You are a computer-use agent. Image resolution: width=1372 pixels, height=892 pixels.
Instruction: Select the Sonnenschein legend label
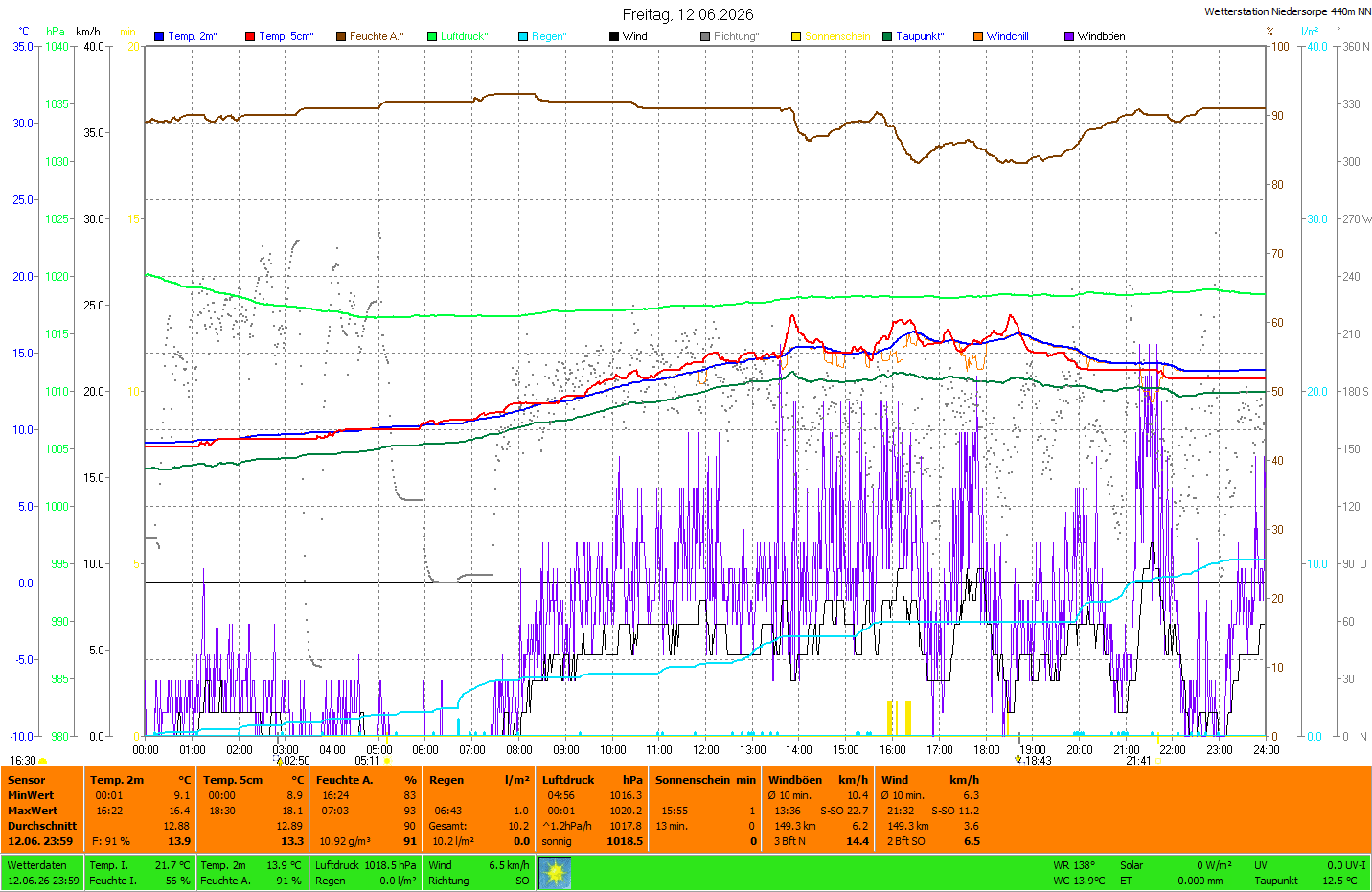(x=837, y=36)
